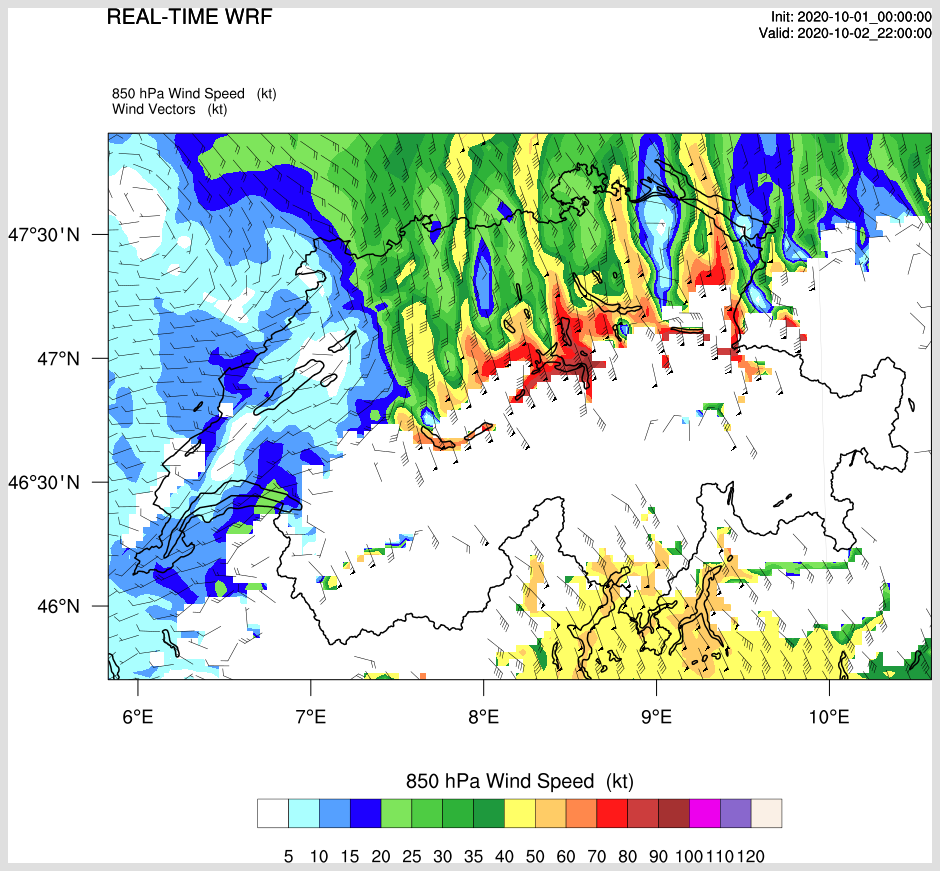Click the bright red 70-80 kt legend swatch
The height and width of the screenshot is (871, 940).
[x=612, y=813]
